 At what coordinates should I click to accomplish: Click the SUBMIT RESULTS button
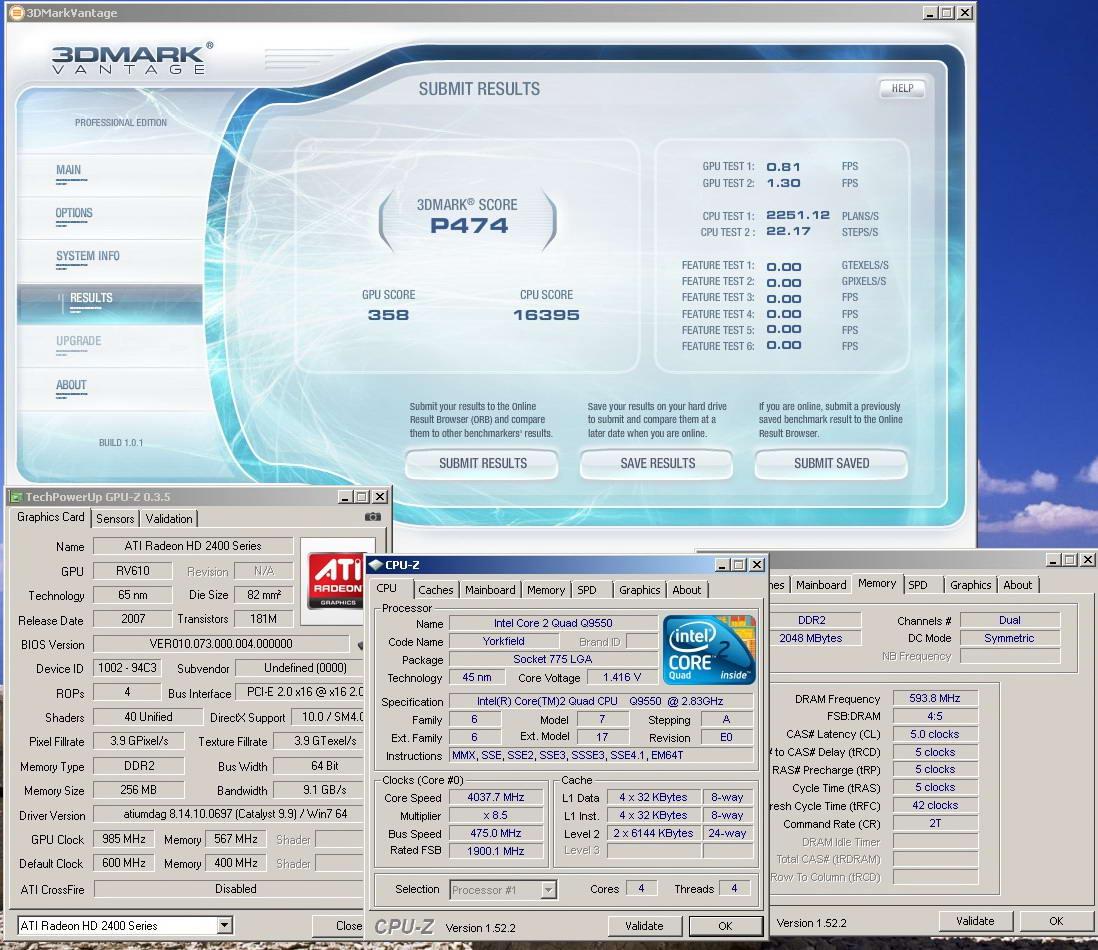click(x=482, y=463)
